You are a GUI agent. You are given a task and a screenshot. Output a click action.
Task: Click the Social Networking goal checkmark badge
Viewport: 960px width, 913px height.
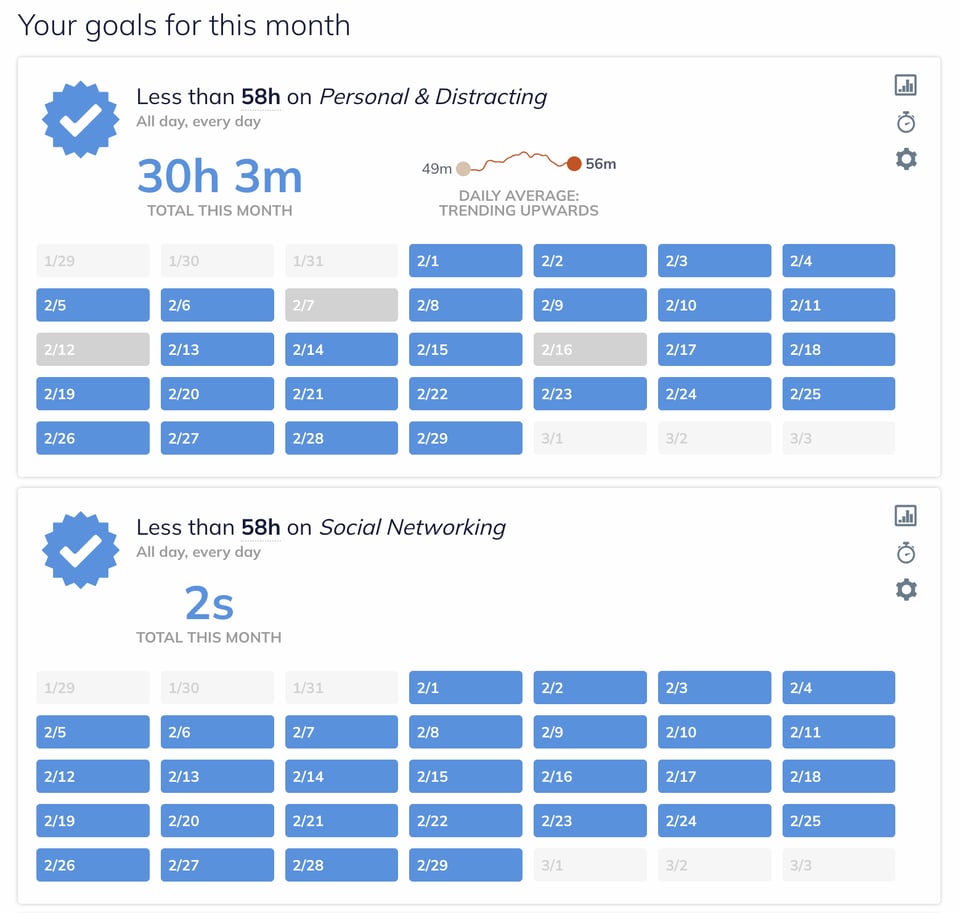[x=81, y=550]
